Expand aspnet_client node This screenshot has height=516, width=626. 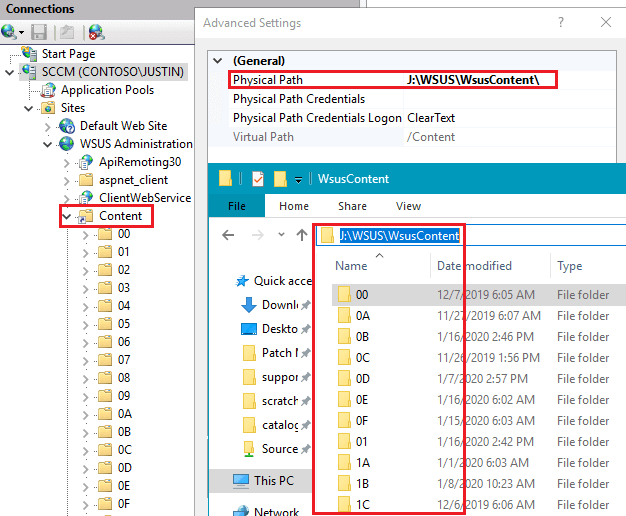point(66,181)
